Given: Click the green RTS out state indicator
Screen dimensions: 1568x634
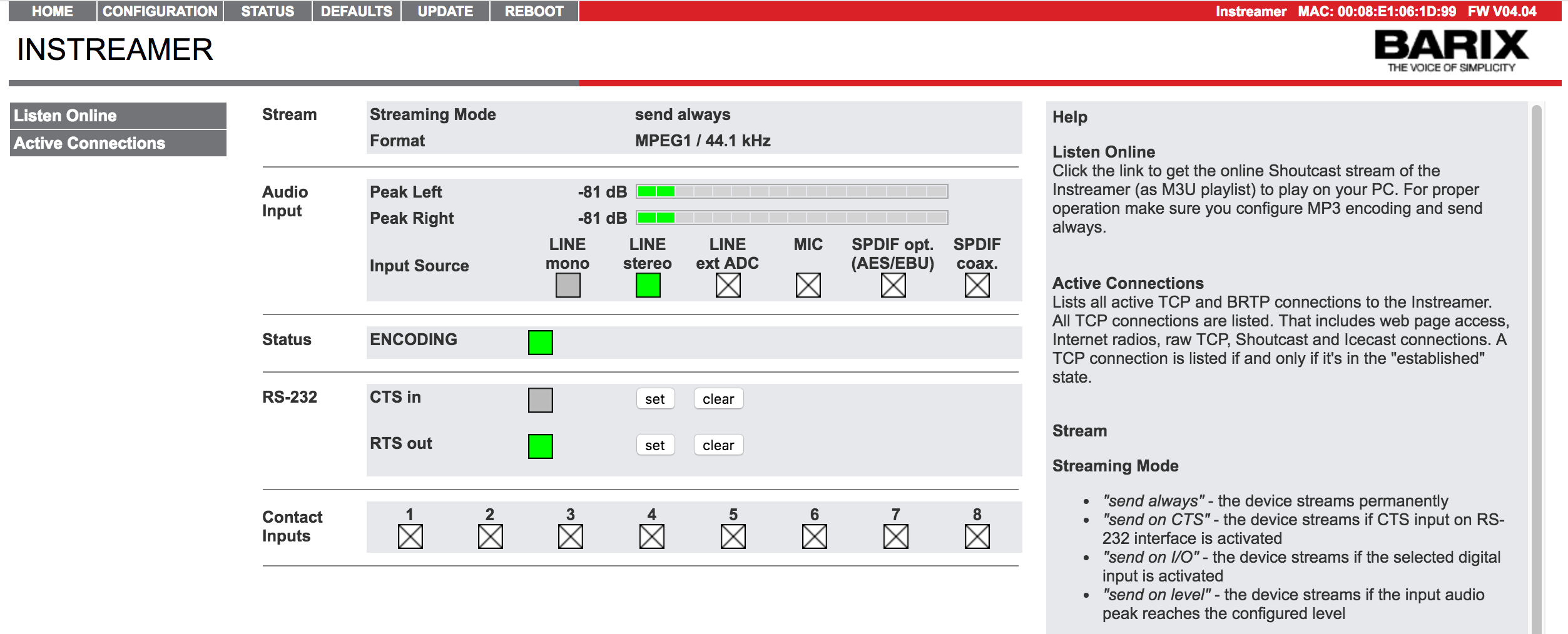Looking at the screenshot, I should pos(541,446).
